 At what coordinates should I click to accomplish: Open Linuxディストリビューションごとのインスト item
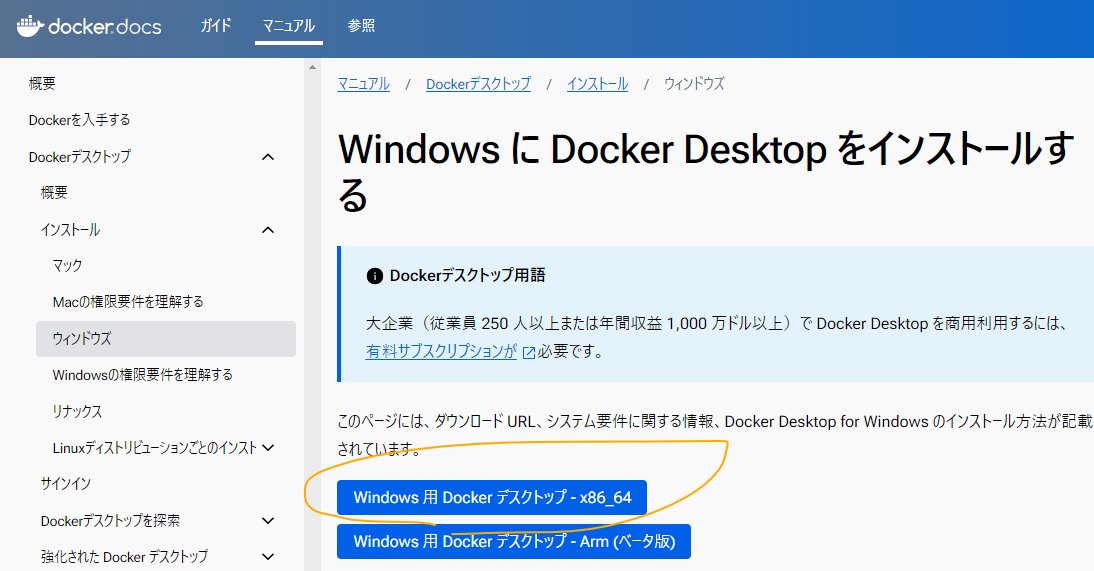click(x=155, y=448)
